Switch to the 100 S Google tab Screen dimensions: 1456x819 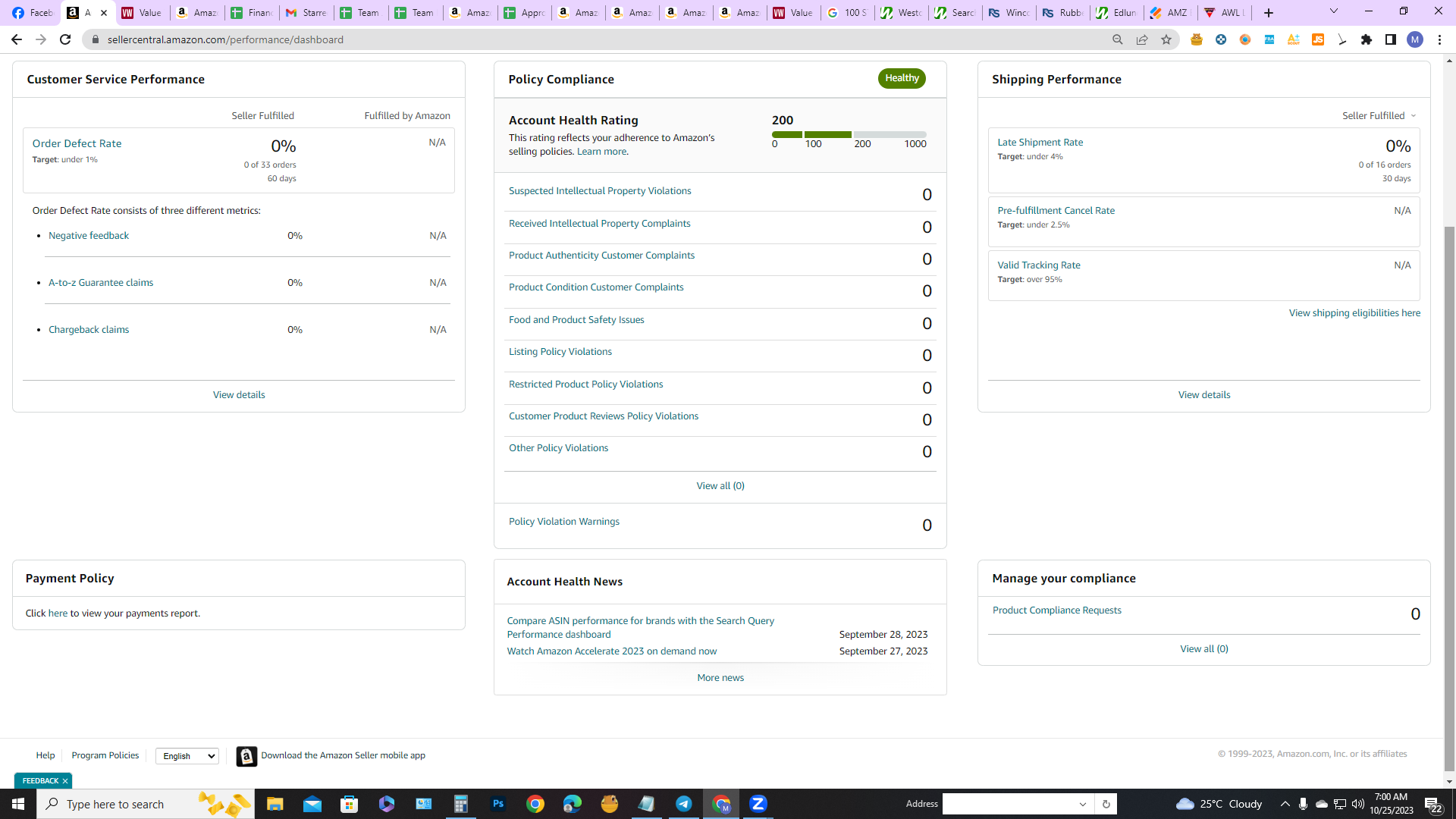click(x=847, y=13)
